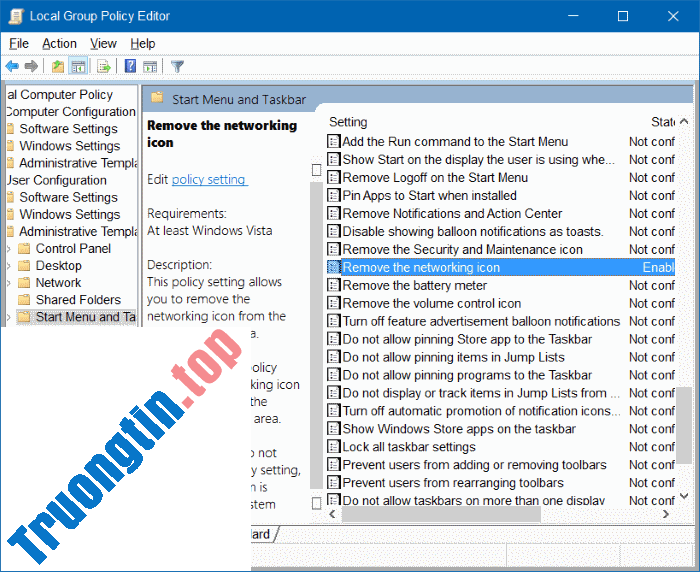Select 'Do not display or track items in Jump Lists' row
700x572 pixels.
(x=500, y=392)
